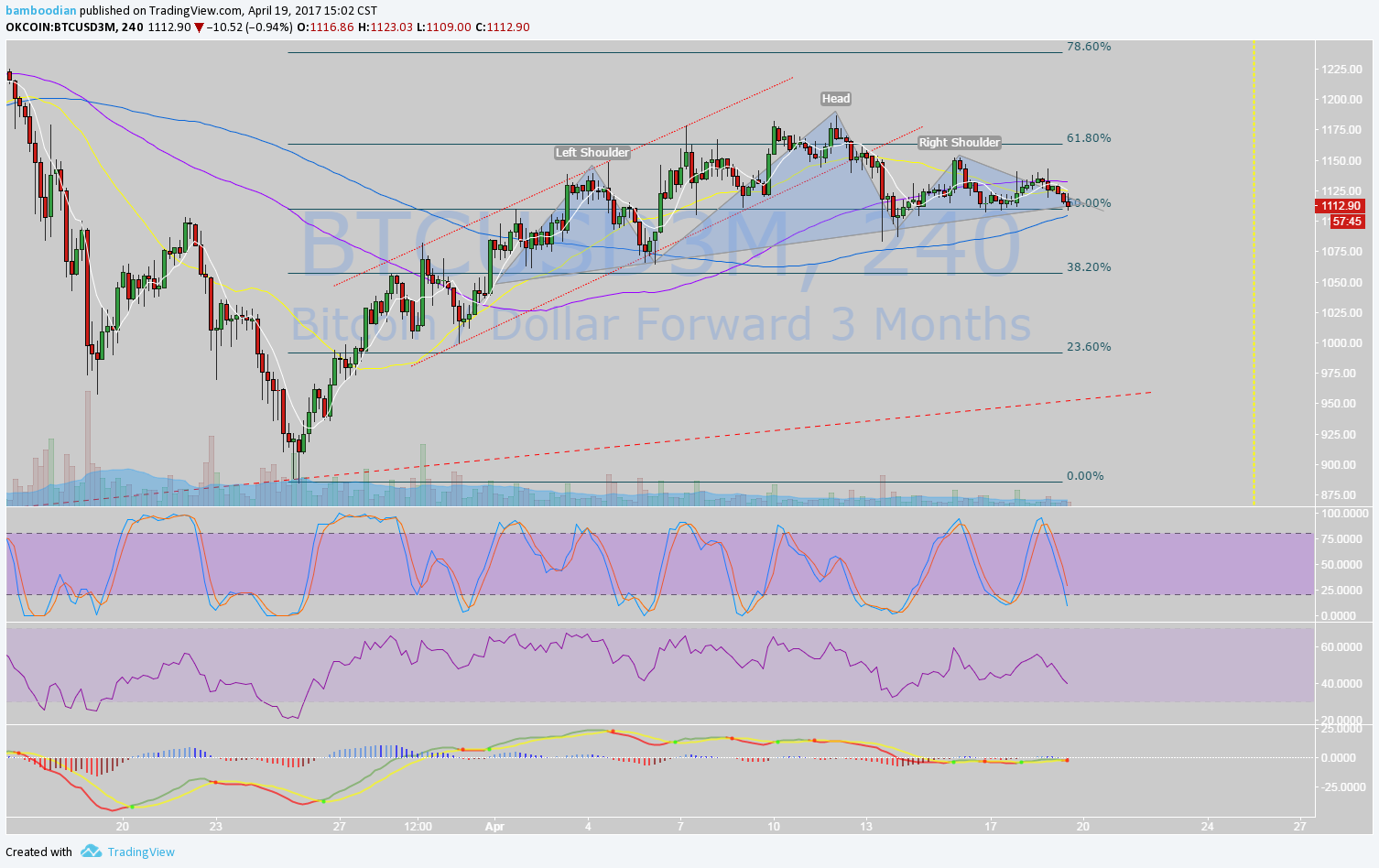Click the Created with caption text
This screenshot has height=868, width=1379.
[x=38, y=852]
